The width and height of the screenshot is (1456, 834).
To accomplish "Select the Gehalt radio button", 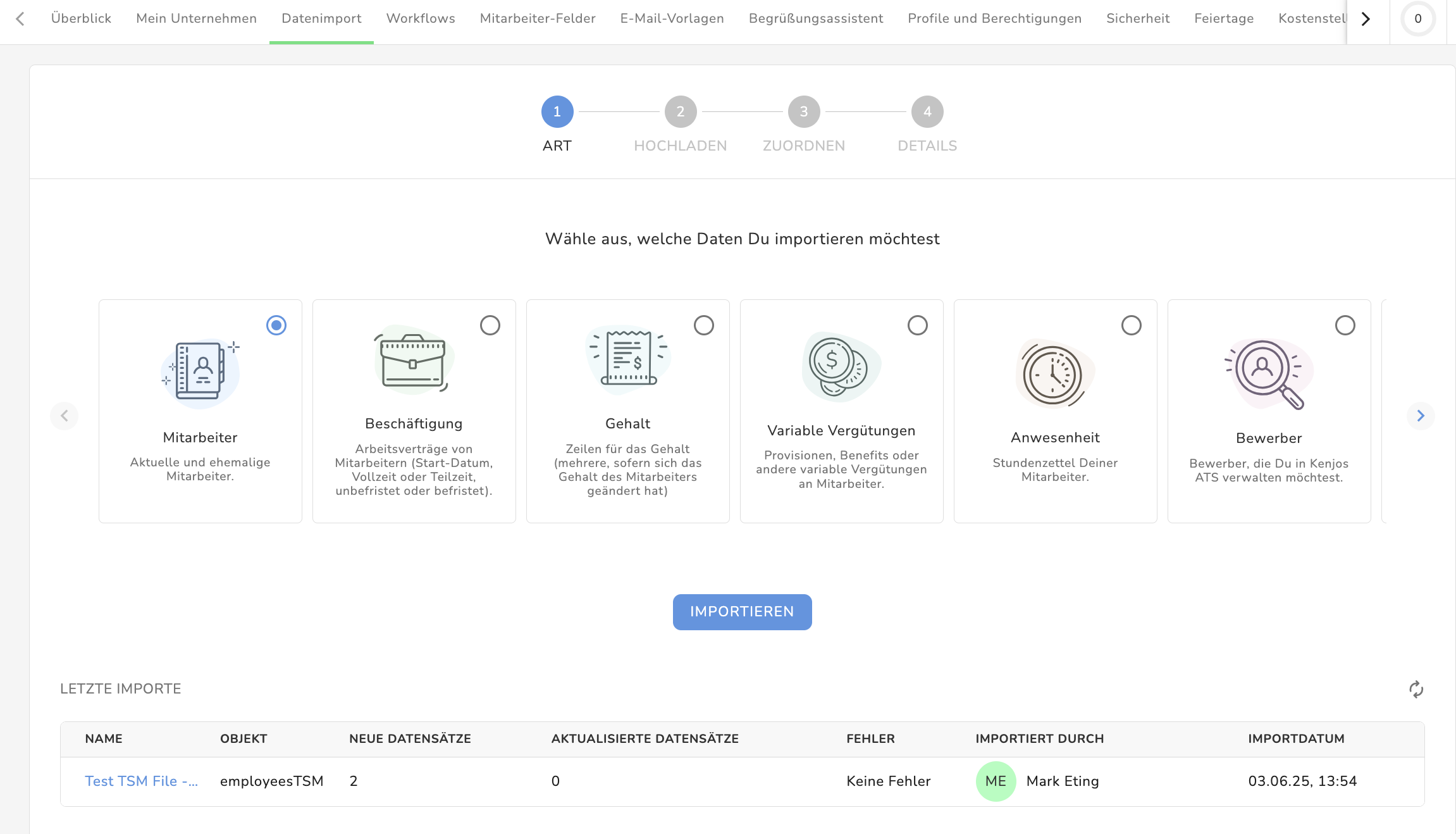I will pos(704,325).
